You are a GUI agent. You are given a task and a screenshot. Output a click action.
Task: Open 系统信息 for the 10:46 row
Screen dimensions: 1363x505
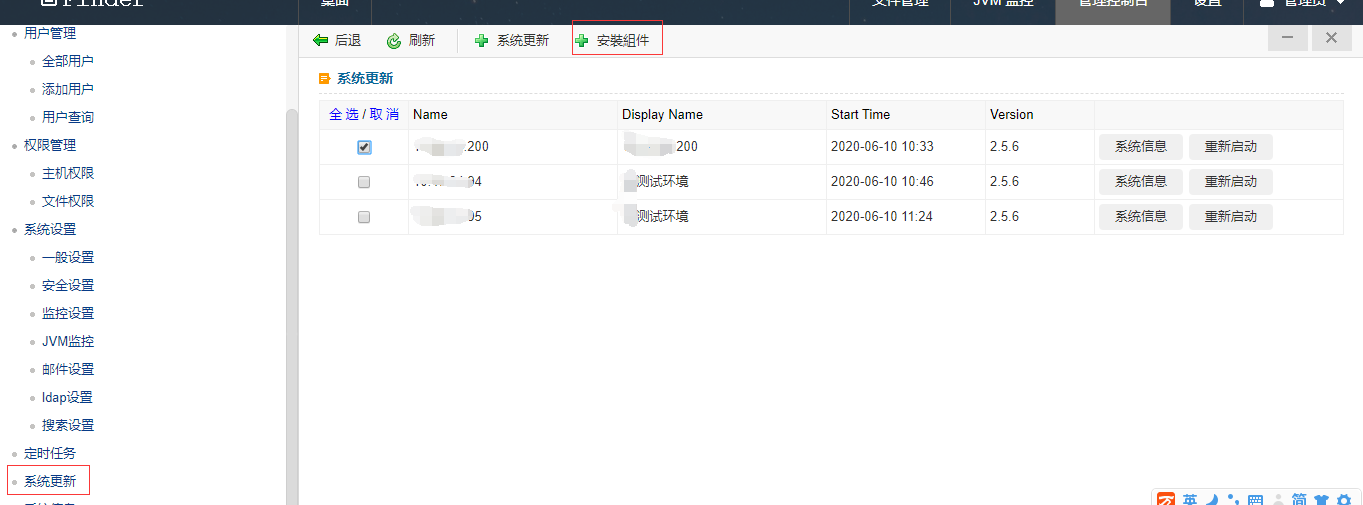[x=1141, y=182]
